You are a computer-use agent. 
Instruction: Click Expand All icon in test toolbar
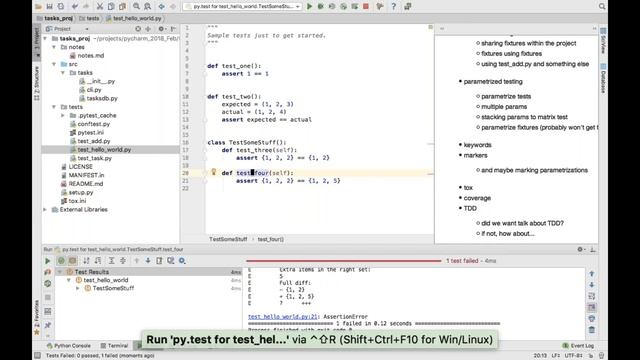click(x=111, y=261)
